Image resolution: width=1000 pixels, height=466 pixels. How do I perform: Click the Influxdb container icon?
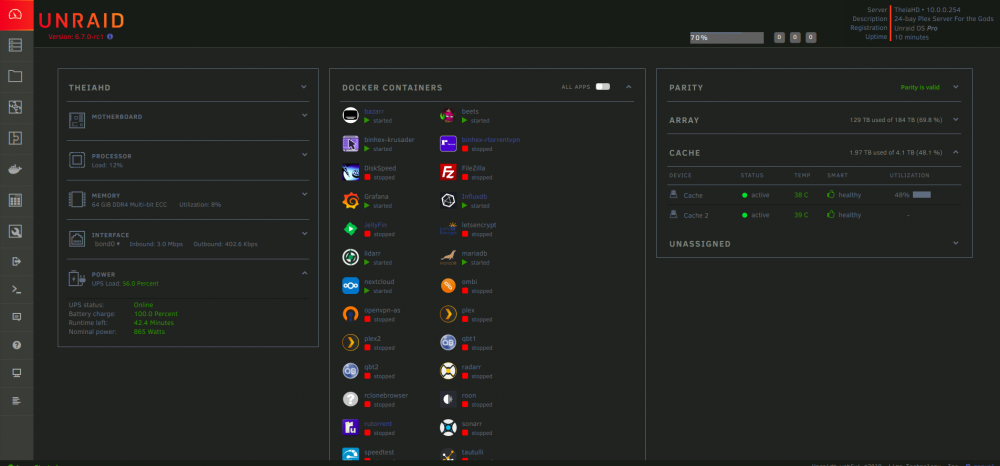click(x=448, y=200)
